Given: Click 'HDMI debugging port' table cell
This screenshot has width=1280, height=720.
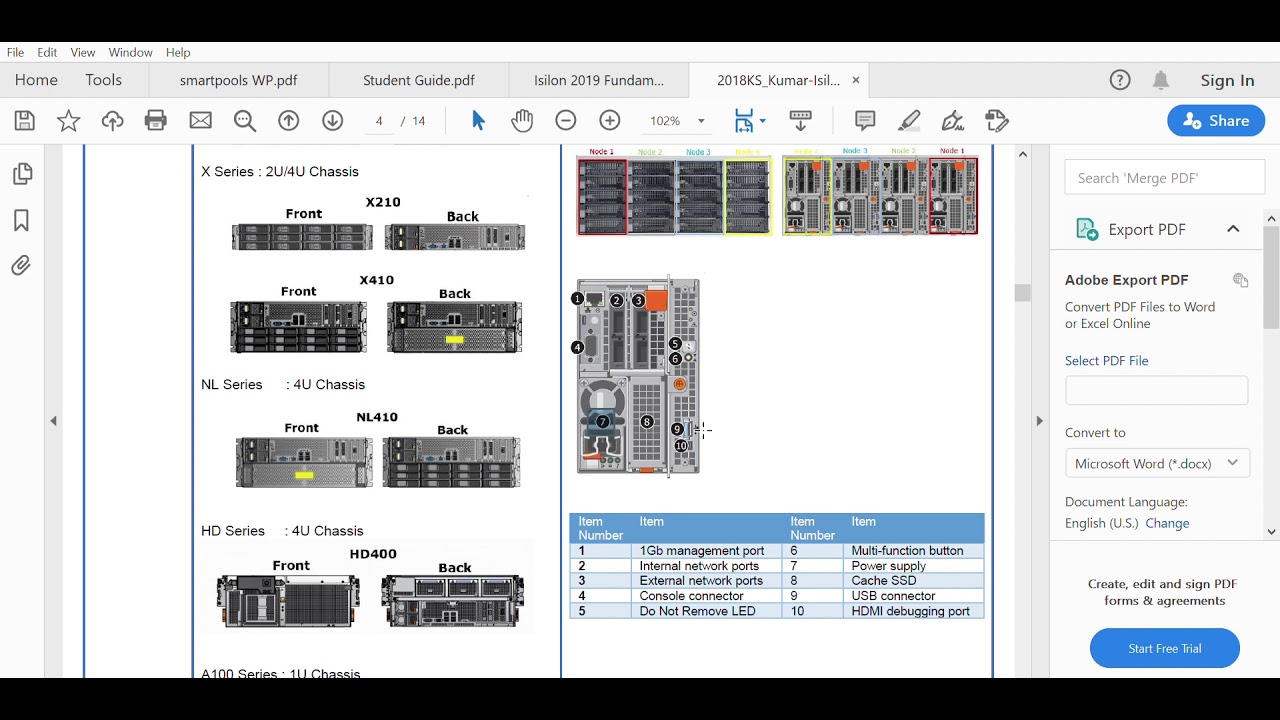Looking at the screenshot, I should (x=914, y=611).
